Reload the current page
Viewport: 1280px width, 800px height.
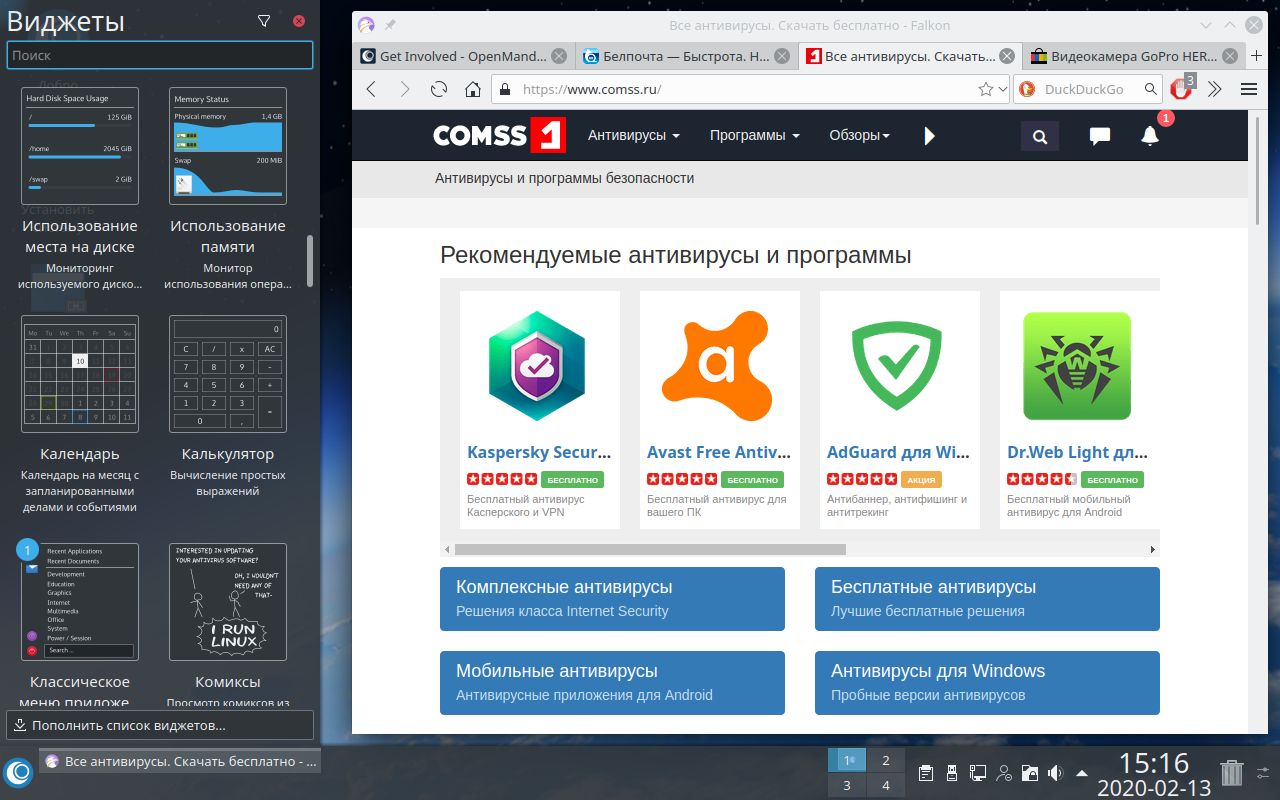(x=438, y=89)
